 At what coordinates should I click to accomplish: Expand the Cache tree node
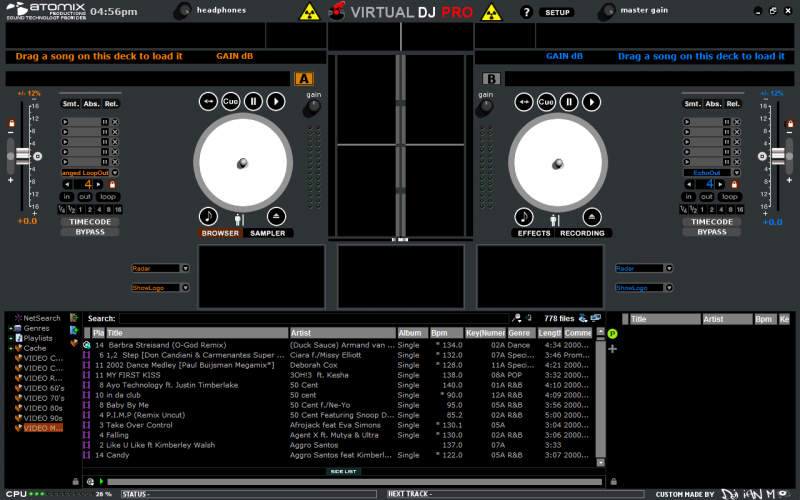10,348
